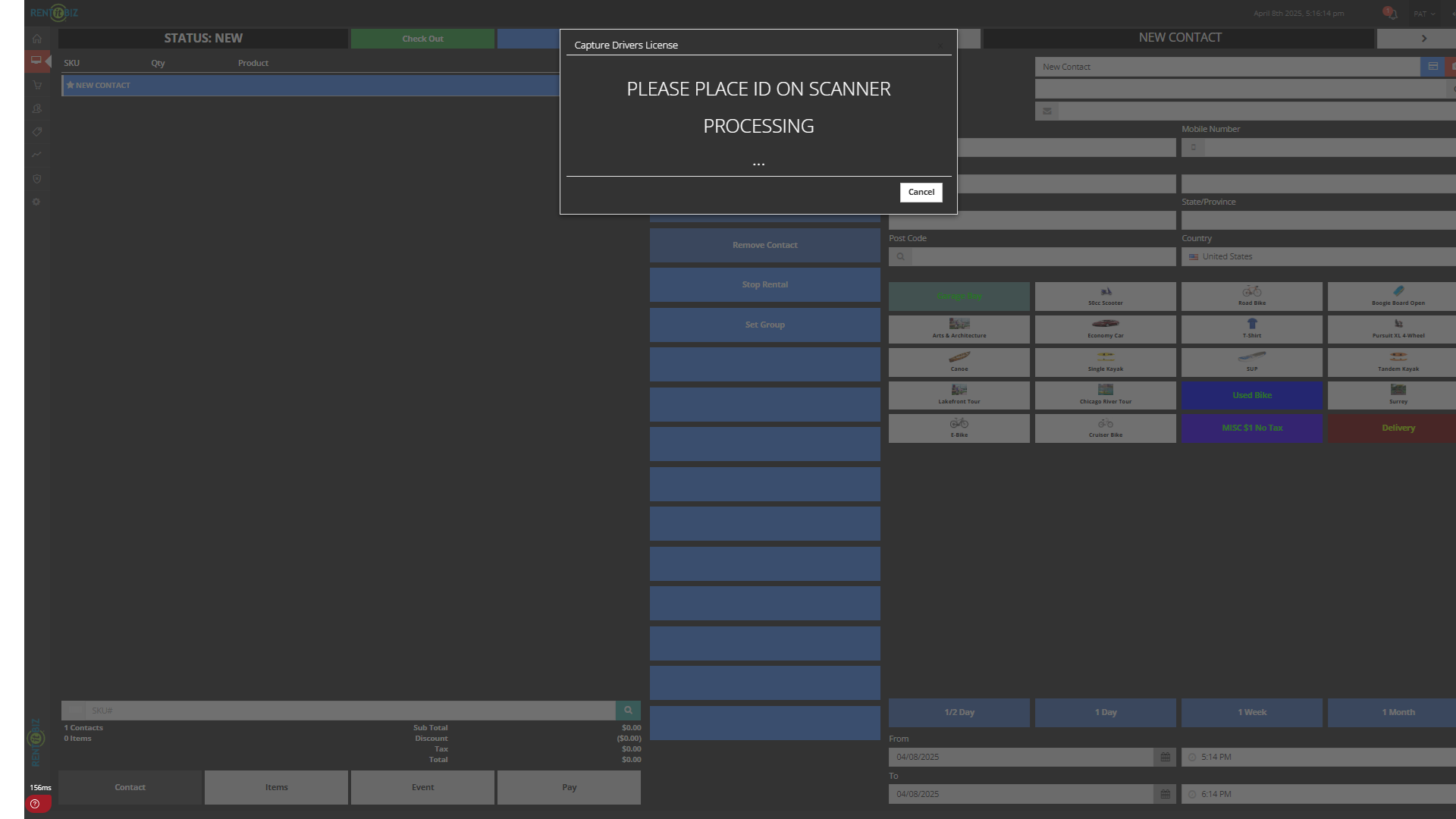Image resolution: width=1456 pixels, height=819 pixels.
Task: Expand the PAT user dropdown
Action: 1423,14
